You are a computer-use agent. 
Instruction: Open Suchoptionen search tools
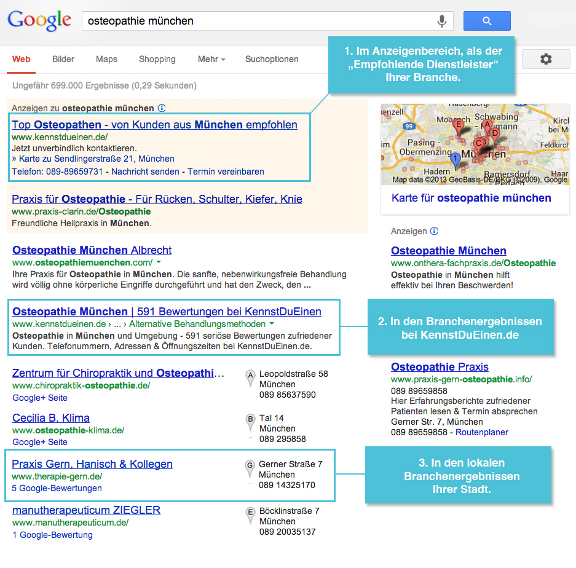click(x=272, y=59)
